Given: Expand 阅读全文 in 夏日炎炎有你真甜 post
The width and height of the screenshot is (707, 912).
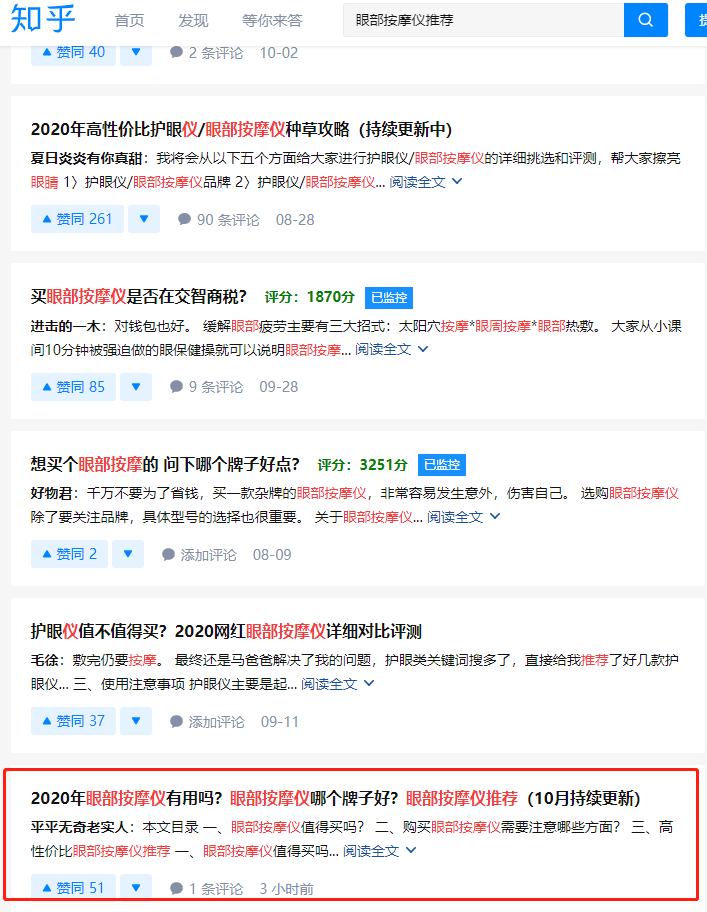Looking at the screenshot, I should 426,182.
